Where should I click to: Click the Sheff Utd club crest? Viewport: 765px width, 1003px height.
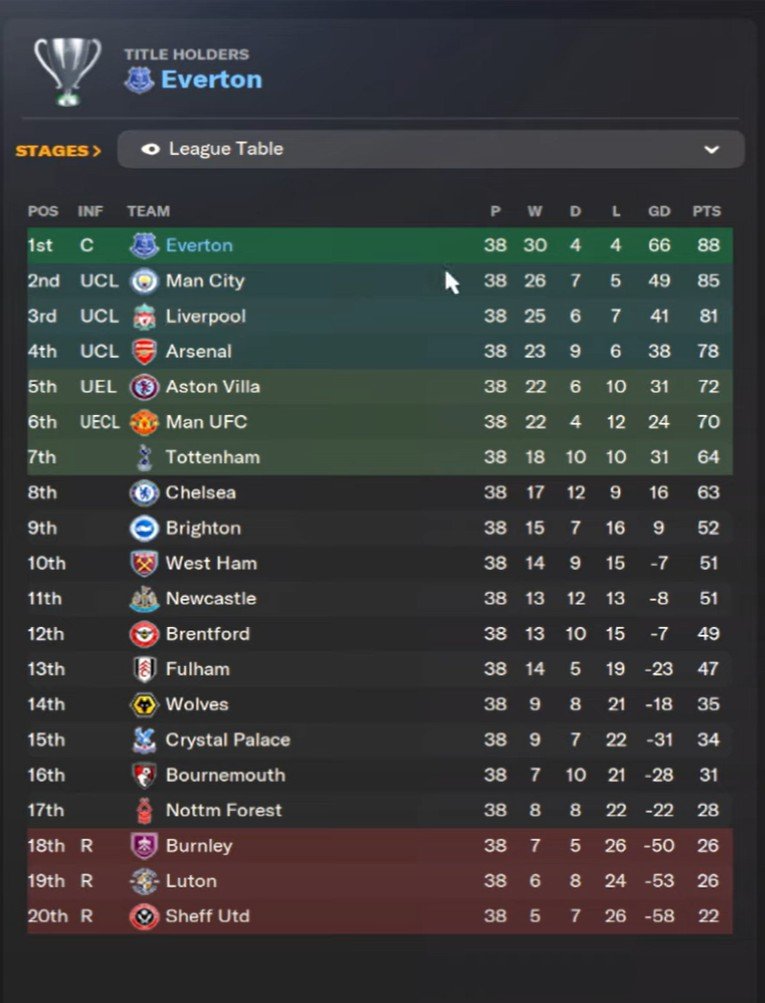click(x=145, y=916)
